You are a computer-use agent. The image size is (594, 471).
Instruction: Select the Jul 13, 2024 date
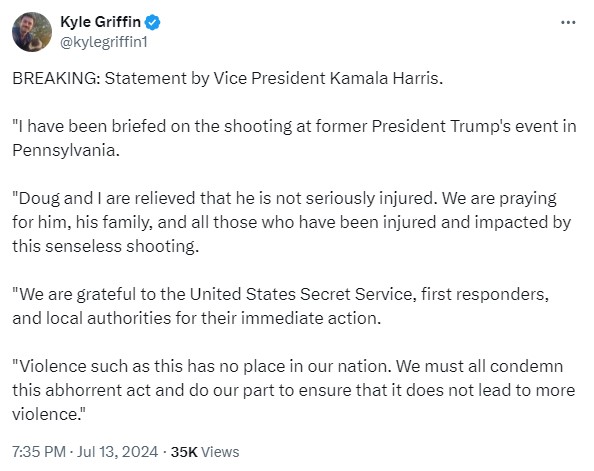[x=117, y=452]
